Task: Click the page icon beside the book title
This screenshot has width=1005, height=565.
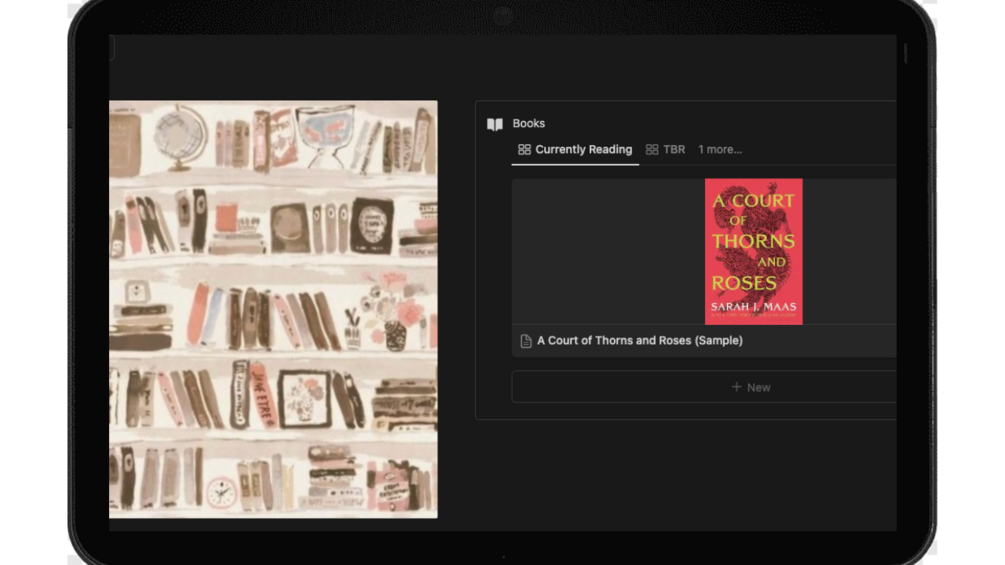Action: pos(526,341)
